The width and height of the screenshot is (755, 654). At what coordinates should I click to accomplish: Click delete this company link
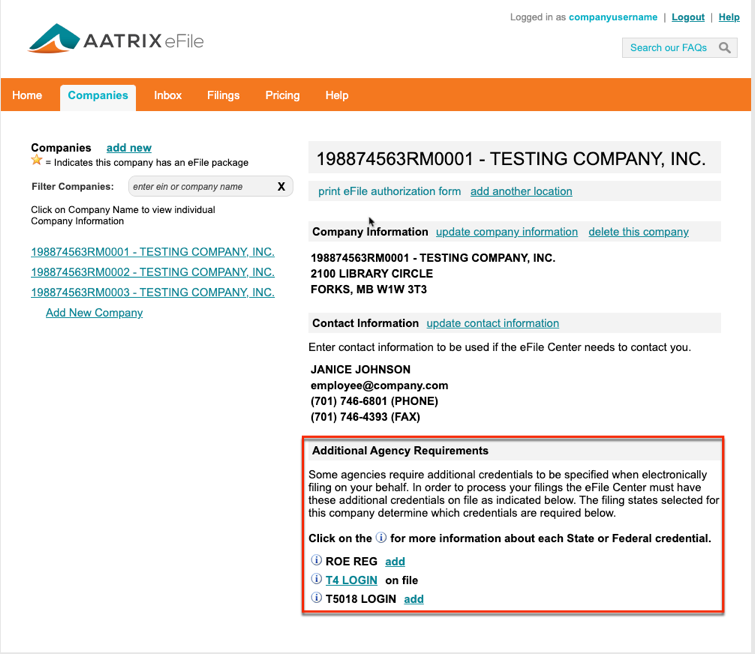click(x=638, y=232)
